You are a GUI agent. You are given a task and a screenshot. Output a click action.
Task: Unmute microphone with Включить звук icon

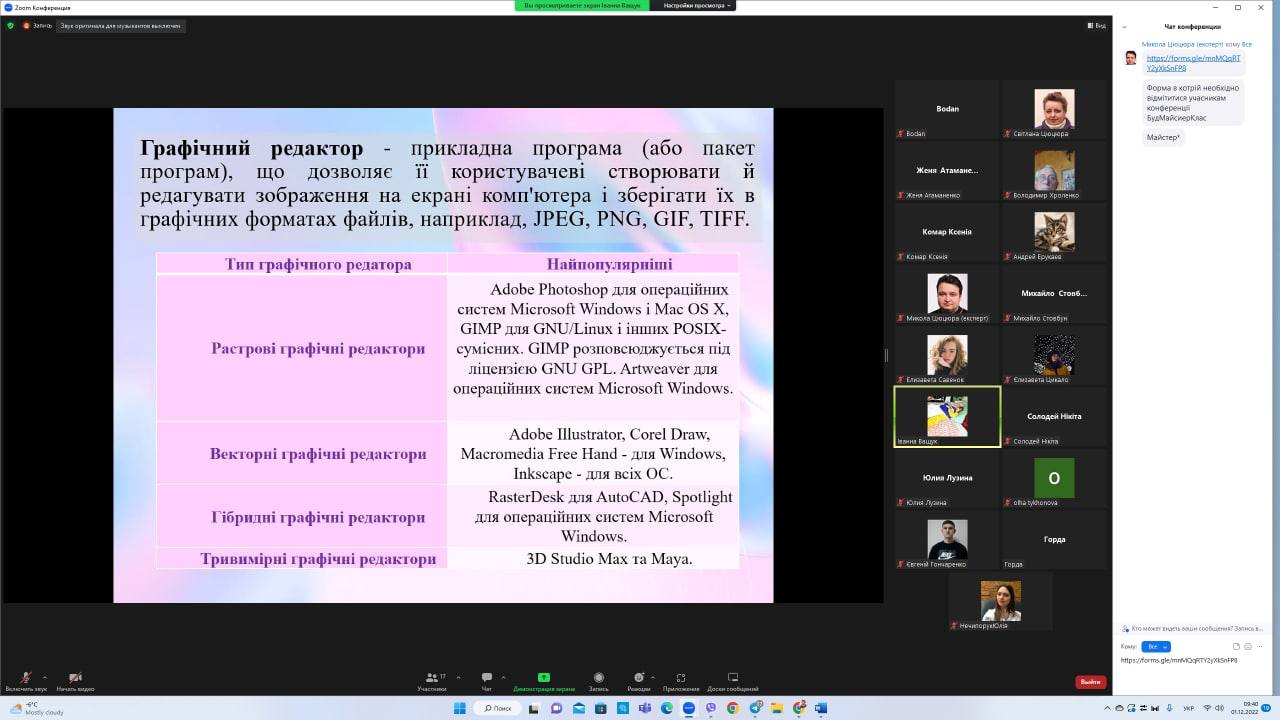tap(26, 677)
